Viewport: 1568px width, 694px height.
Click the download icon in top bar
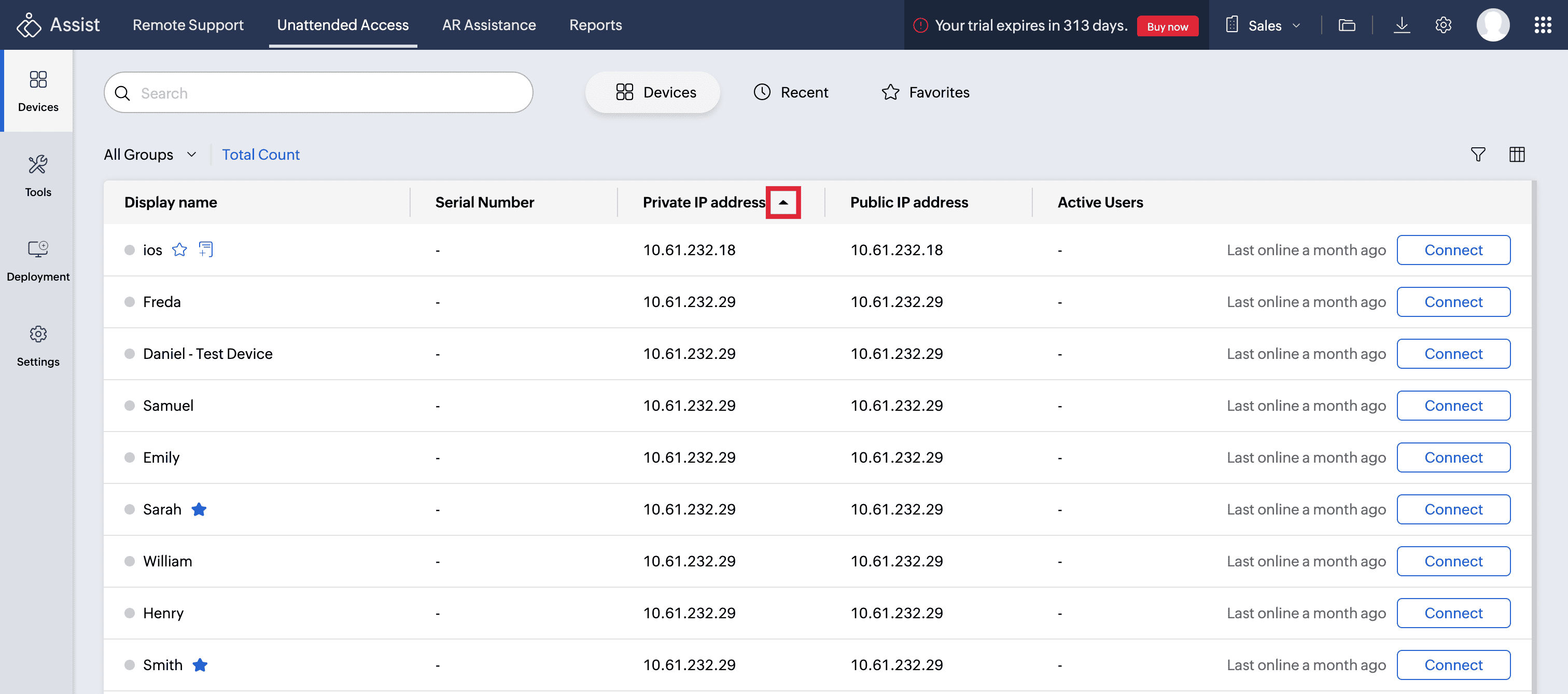(x=1401, y=25)
